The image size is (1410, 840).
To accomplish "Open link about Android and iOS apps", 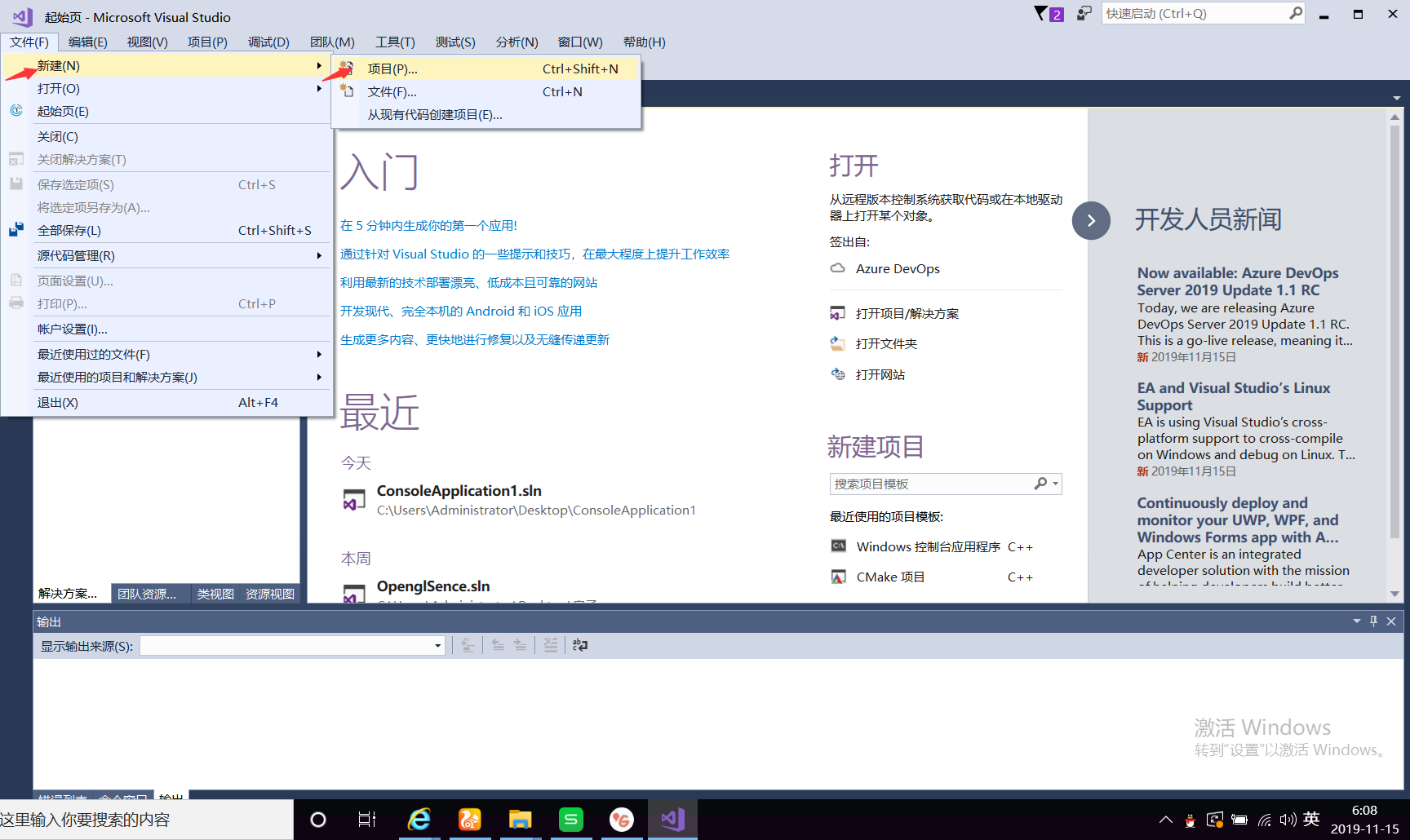I will tap(461, 311).
